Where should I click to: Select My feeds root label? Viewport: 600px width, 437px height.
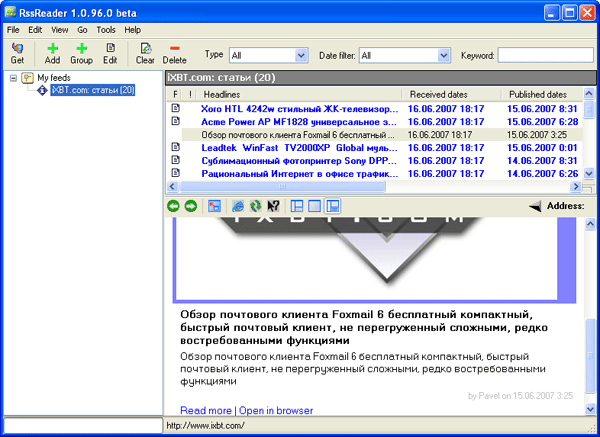point(54,78)
